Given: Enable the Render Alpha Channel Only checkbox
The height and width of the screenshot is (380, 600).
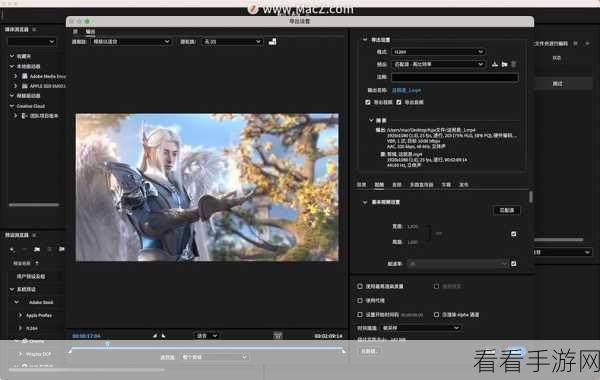Looking at the screenshot, I should click(436, 315).
